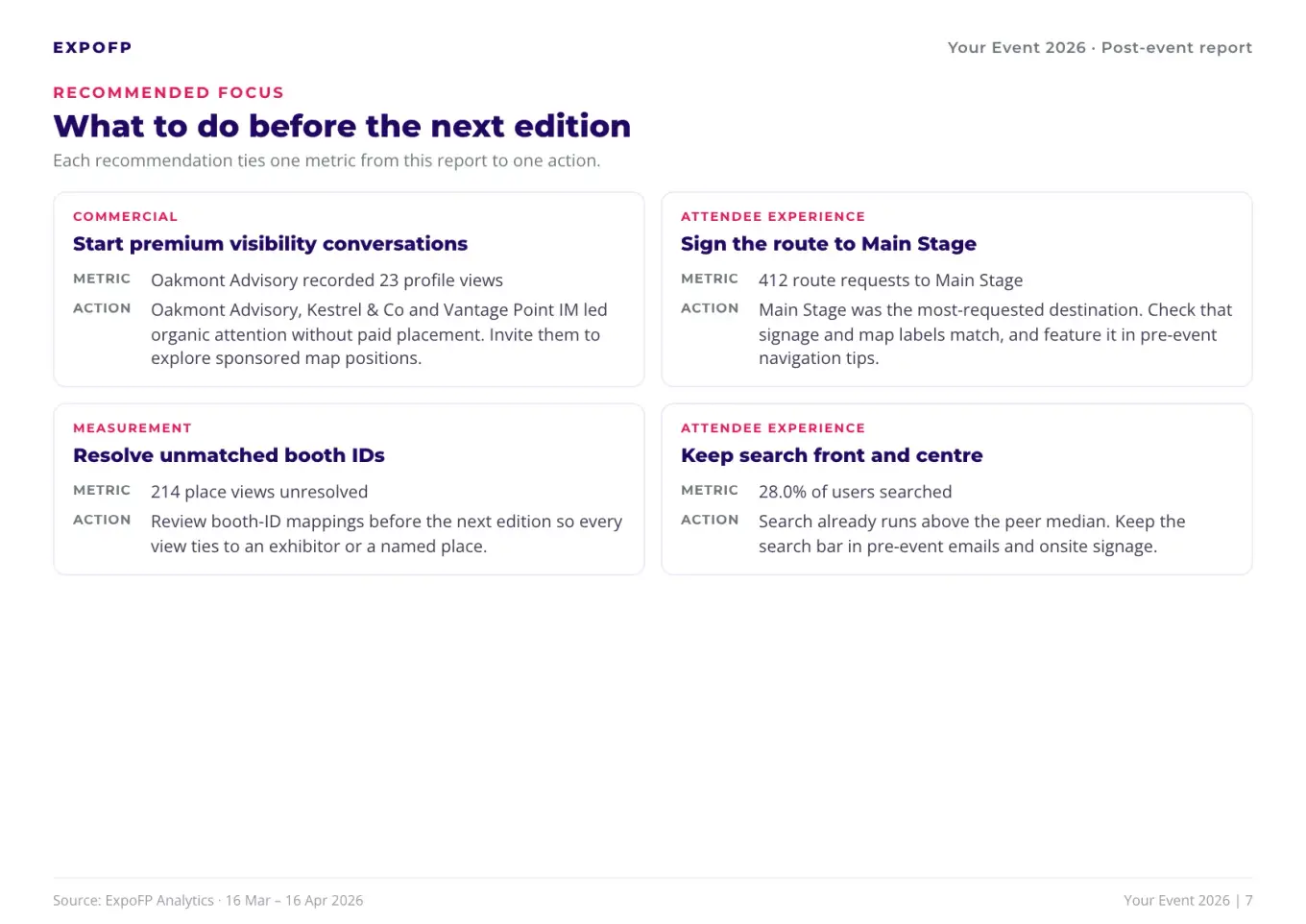This screenshot has width=1306, height=924.
Task: Select the action text about the peer median
Action: click(972, 534)
